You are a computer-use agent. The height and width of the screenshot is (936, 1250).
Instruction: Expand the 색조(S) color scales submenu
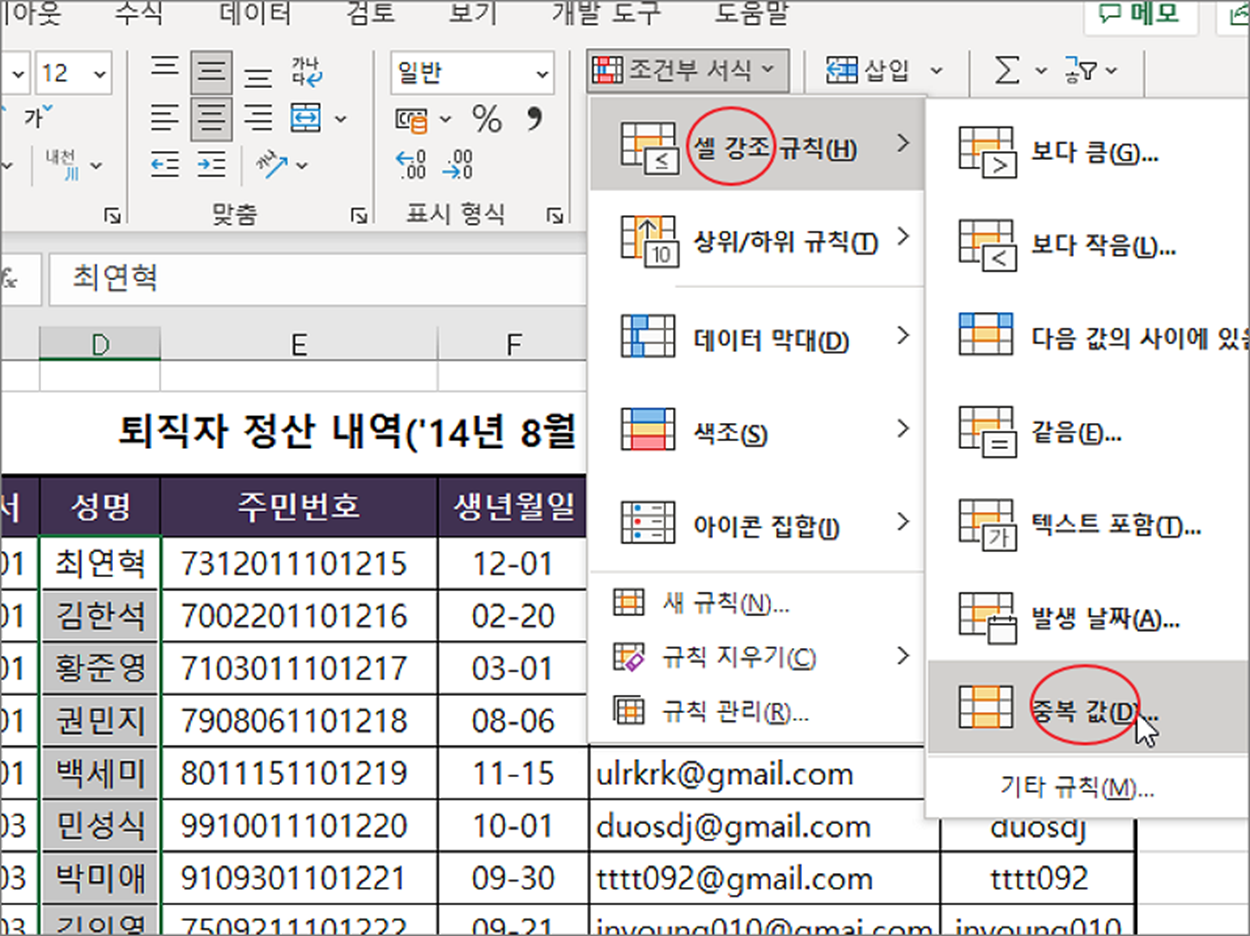pyautogui.click(x=757, y=432)
